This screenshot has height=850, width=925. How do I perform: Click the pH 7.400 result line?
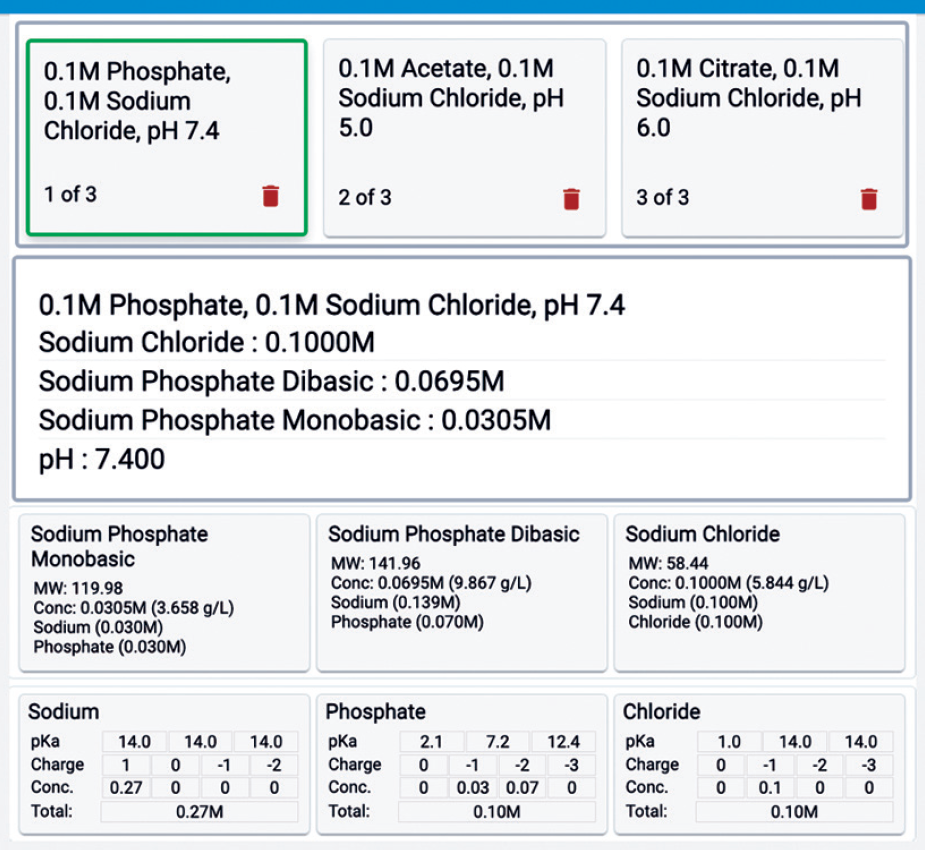click(x=102, y=459)
